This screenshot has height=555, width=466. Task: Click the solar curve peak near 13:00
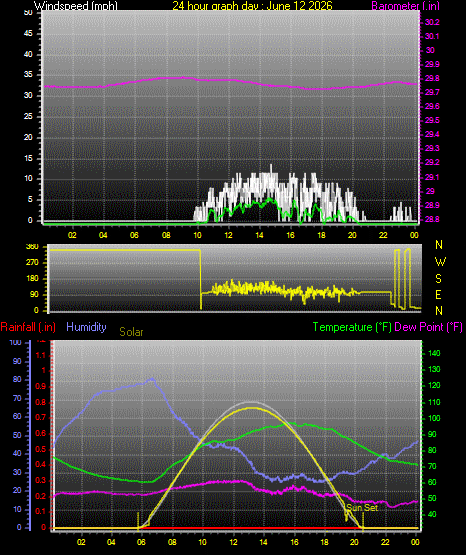click(x=252, y=408)
